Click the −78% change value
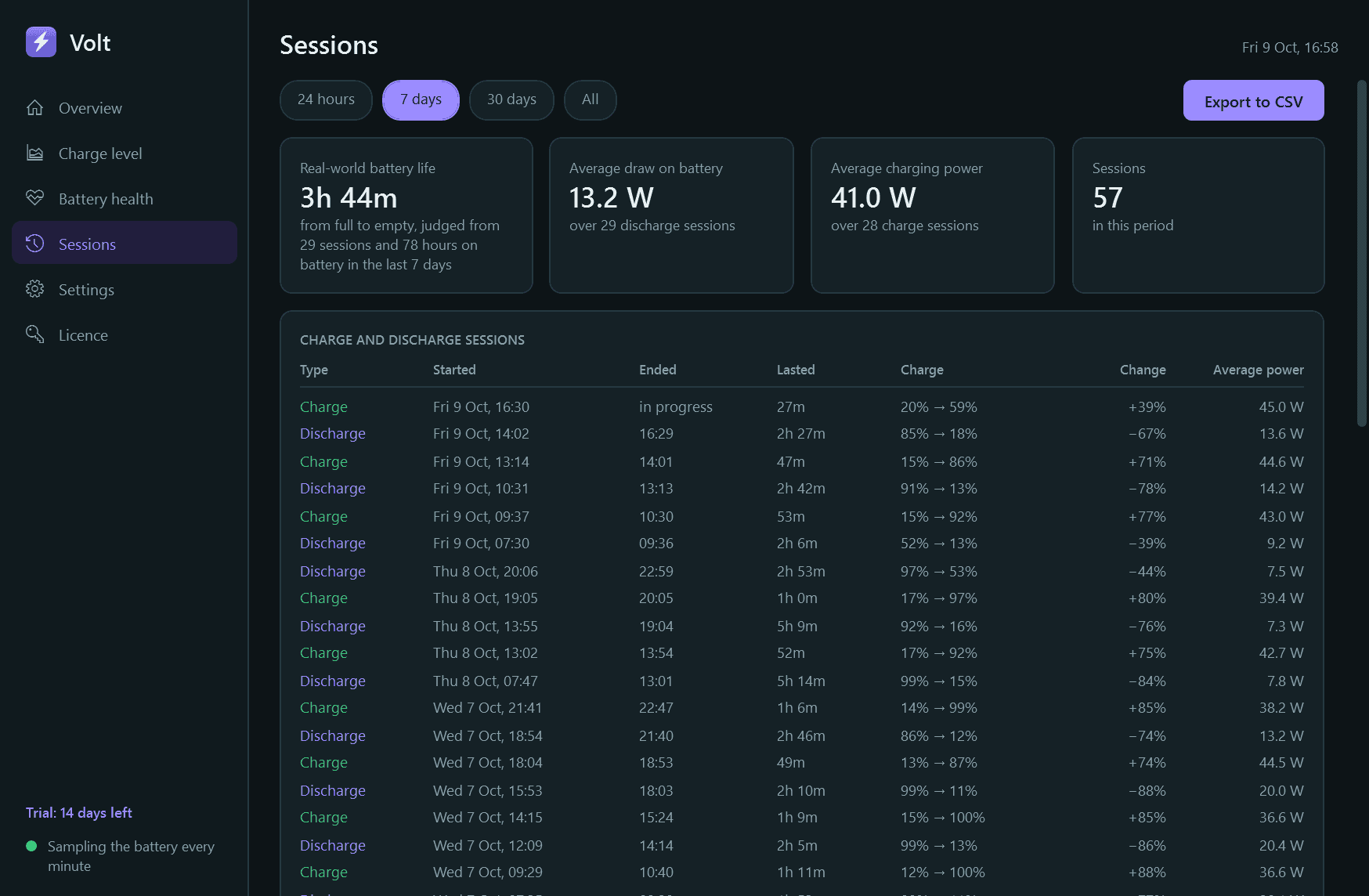 (1147, 489)
